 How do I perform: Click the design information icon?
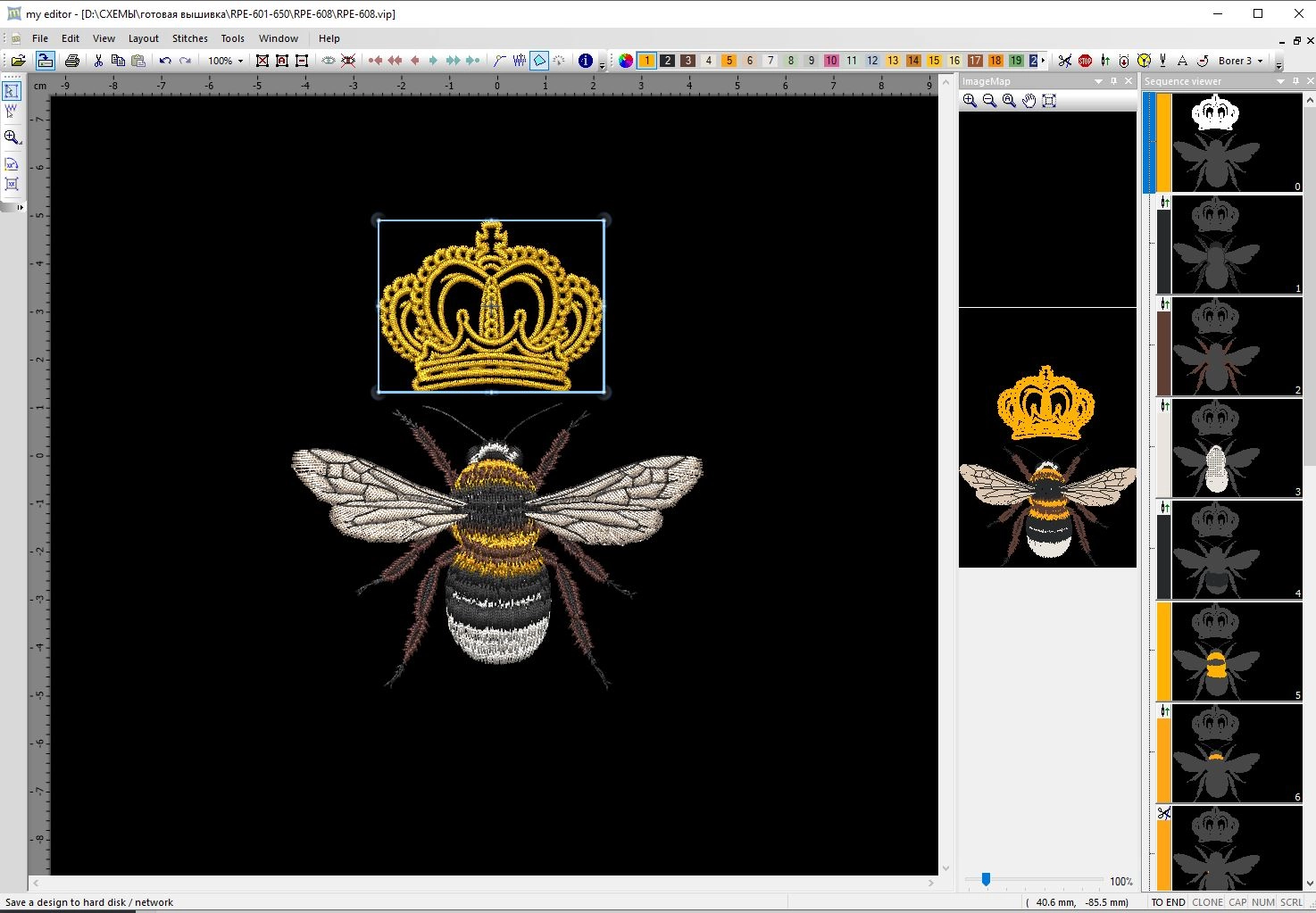pyautogui.click(x=586, y=61)
